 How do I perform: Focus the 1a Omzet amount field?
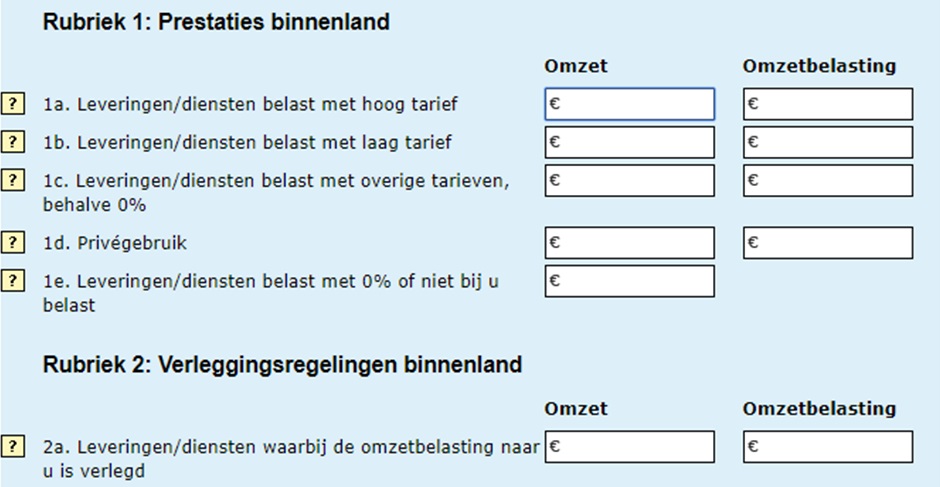point(630,104)
